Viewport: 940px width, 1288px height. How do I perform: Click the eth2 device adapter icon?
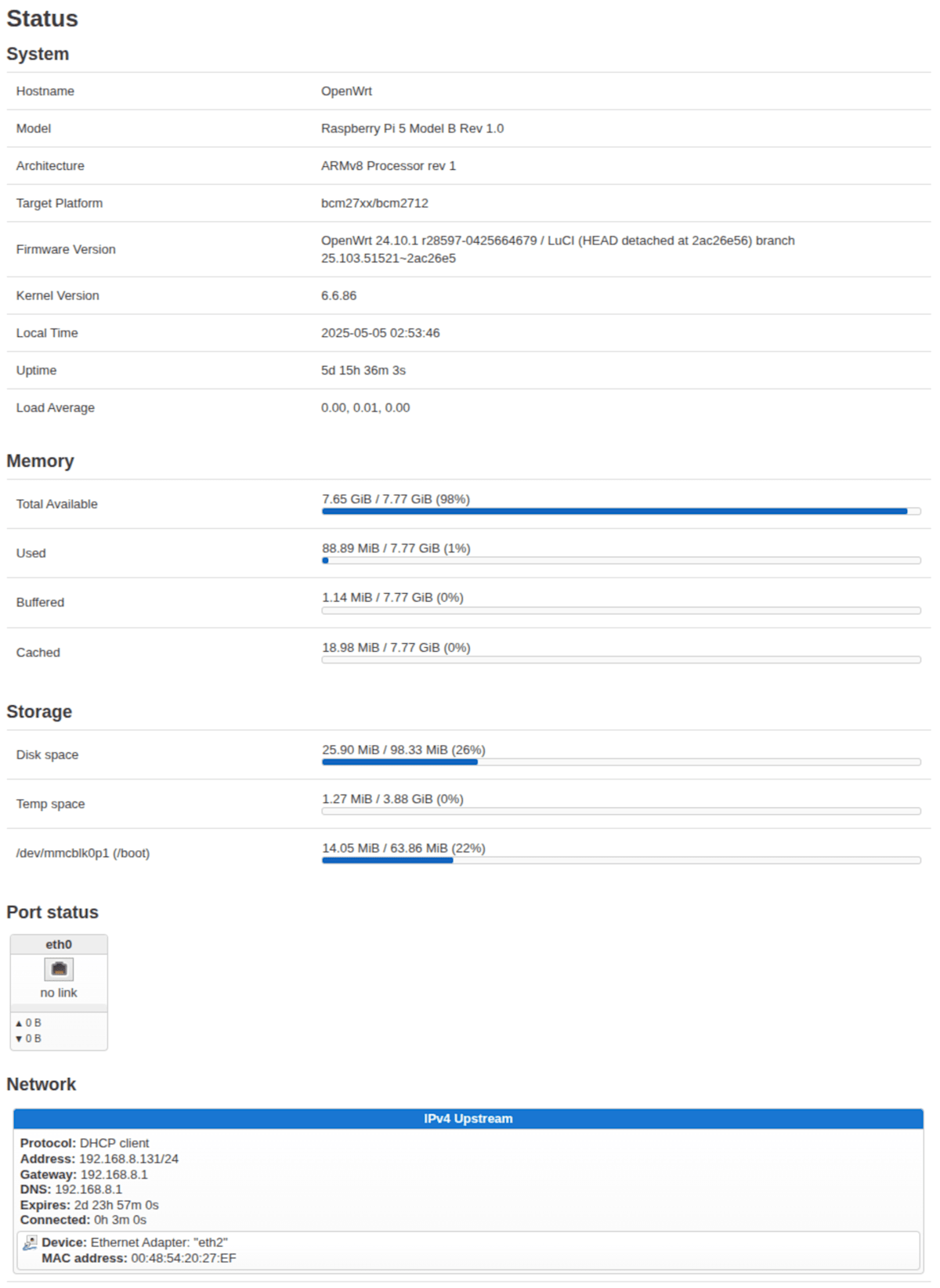pyautogui.click(x=30, y=1243)
